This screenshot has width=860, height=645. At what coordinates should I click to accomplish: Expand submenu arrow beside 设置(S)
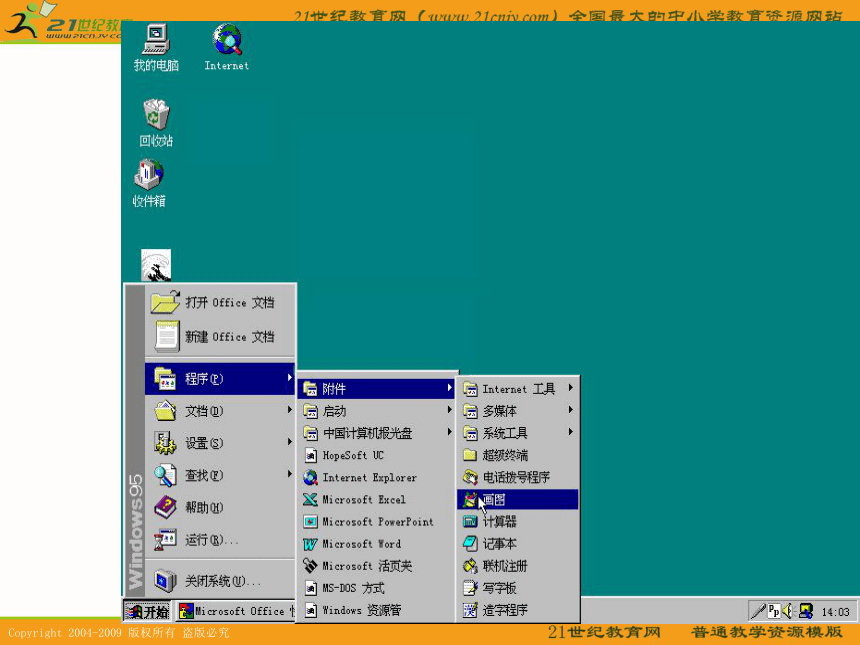(289, 442)
